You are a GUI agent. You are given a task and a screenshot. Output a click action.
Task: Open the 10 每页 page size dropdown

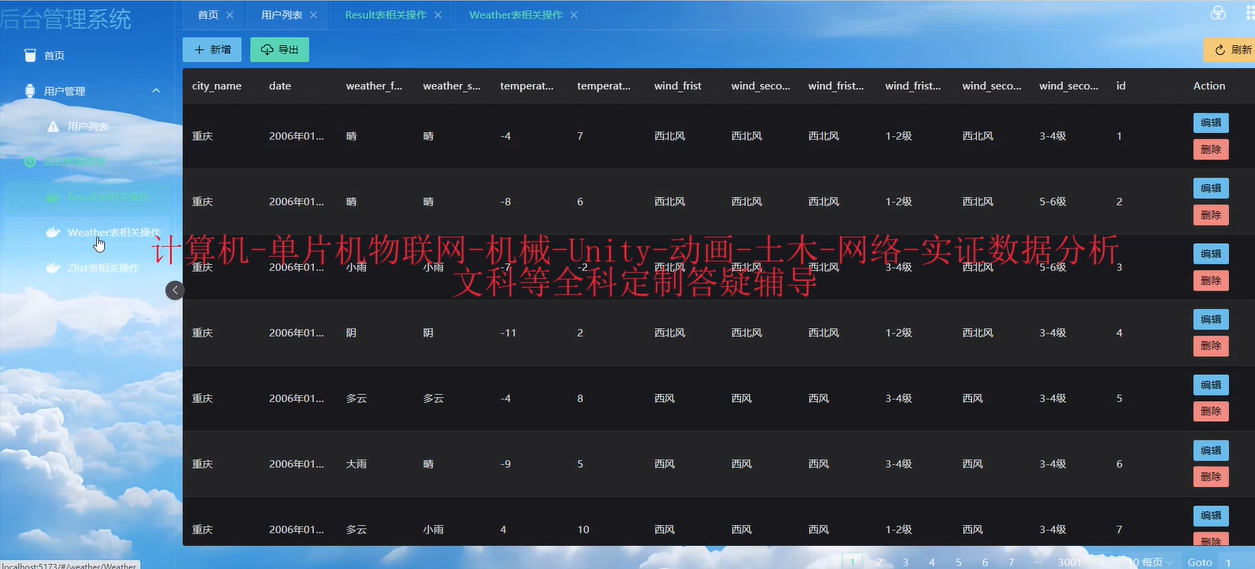pyautogui.click(x=1150, y=562)
